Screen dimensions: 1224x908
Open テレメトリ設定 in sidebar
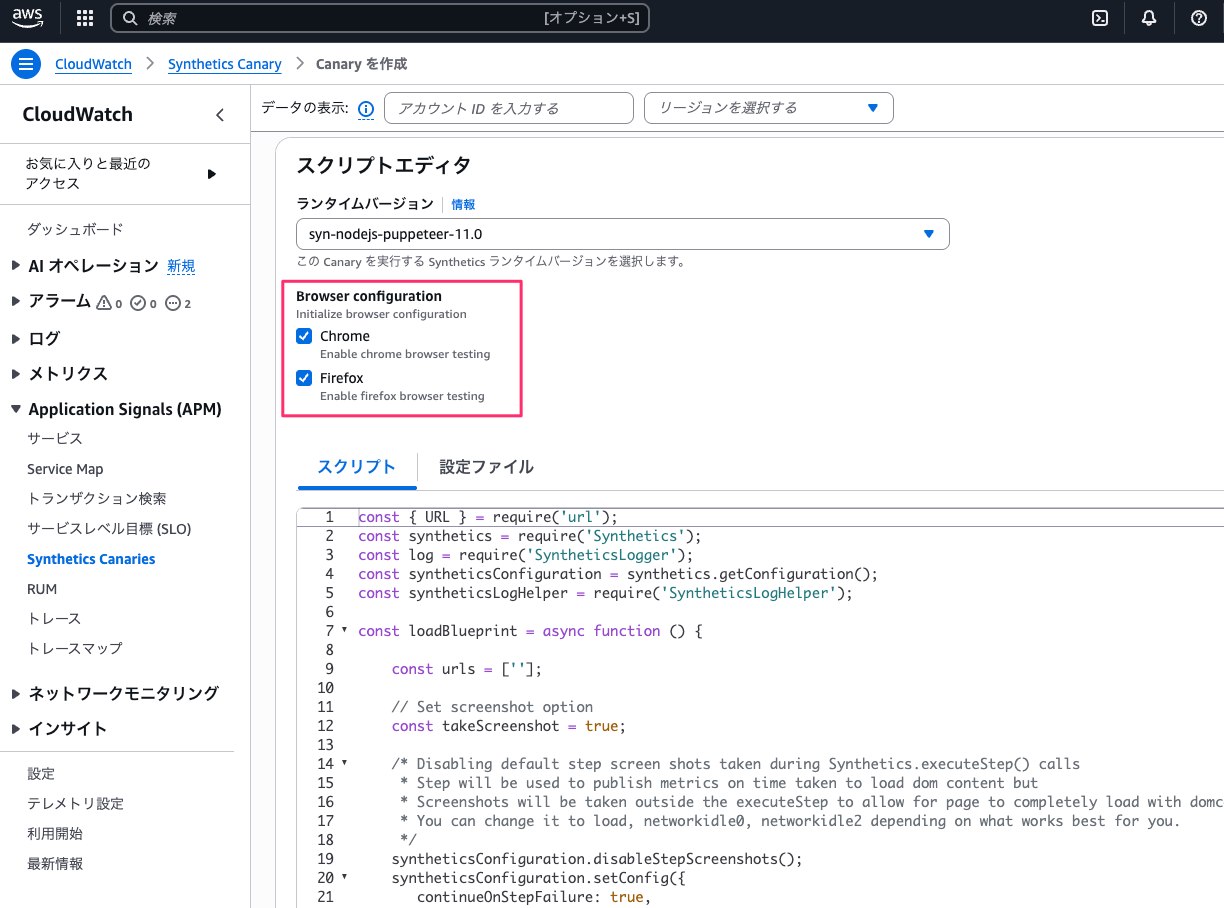pyautogui.click(x=76, y=804)
